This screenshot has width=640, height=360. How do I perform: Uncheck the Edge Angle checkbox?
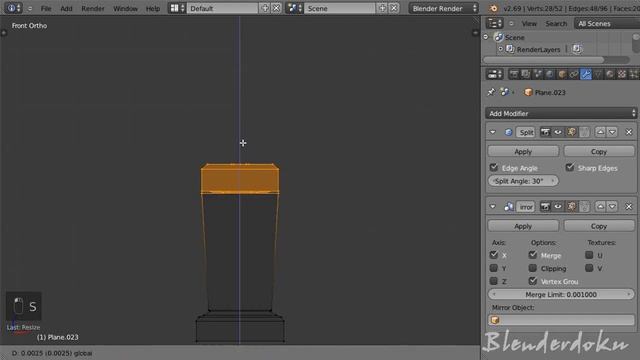pyautogui.click(x=493, y=167)
